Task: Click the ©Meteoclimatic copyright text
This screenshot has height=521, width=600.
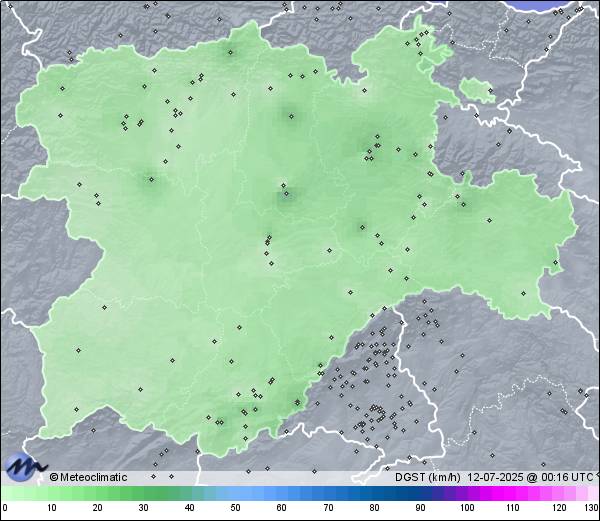Action: tap(88, 477)
